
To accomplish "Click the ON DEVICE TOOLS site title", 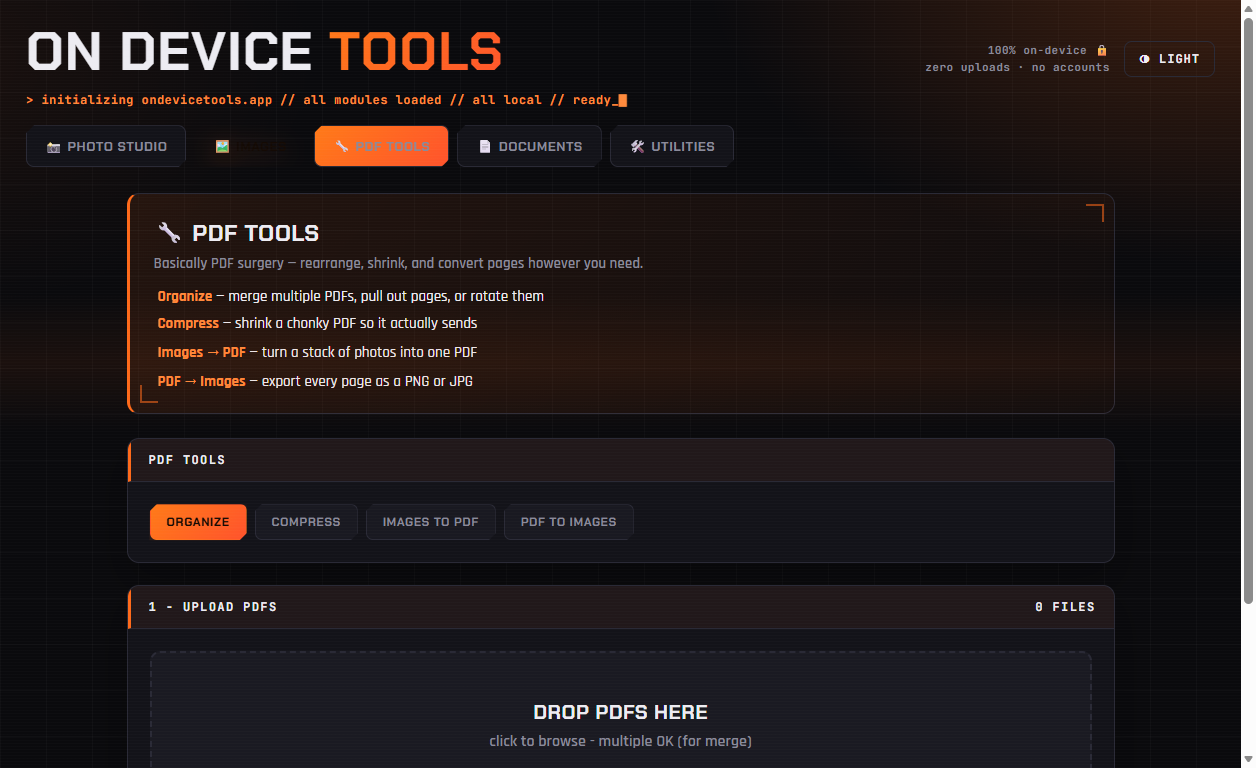I will (x=264, y=51).
